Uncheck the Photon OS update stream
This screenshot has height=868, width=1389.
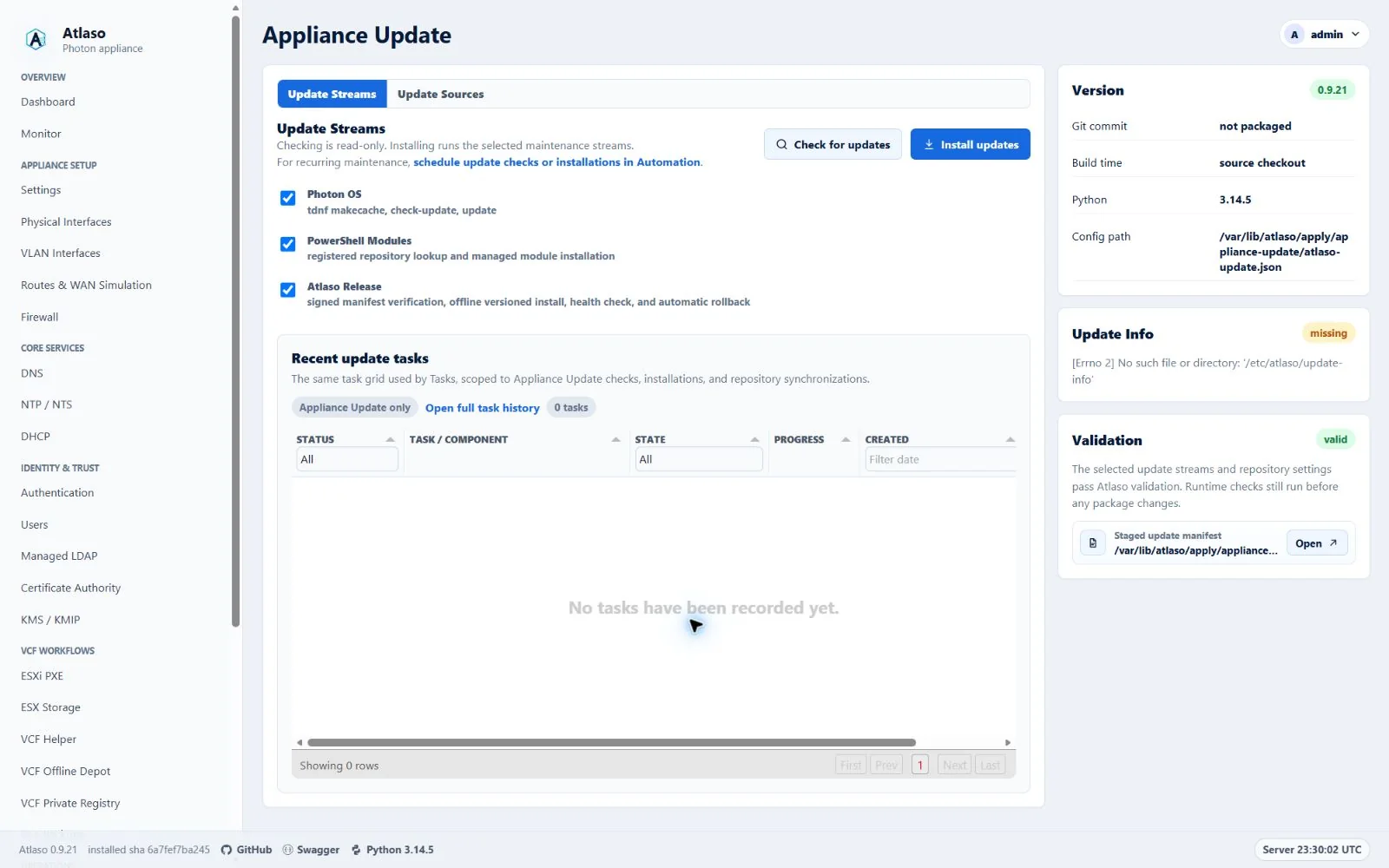287,198
